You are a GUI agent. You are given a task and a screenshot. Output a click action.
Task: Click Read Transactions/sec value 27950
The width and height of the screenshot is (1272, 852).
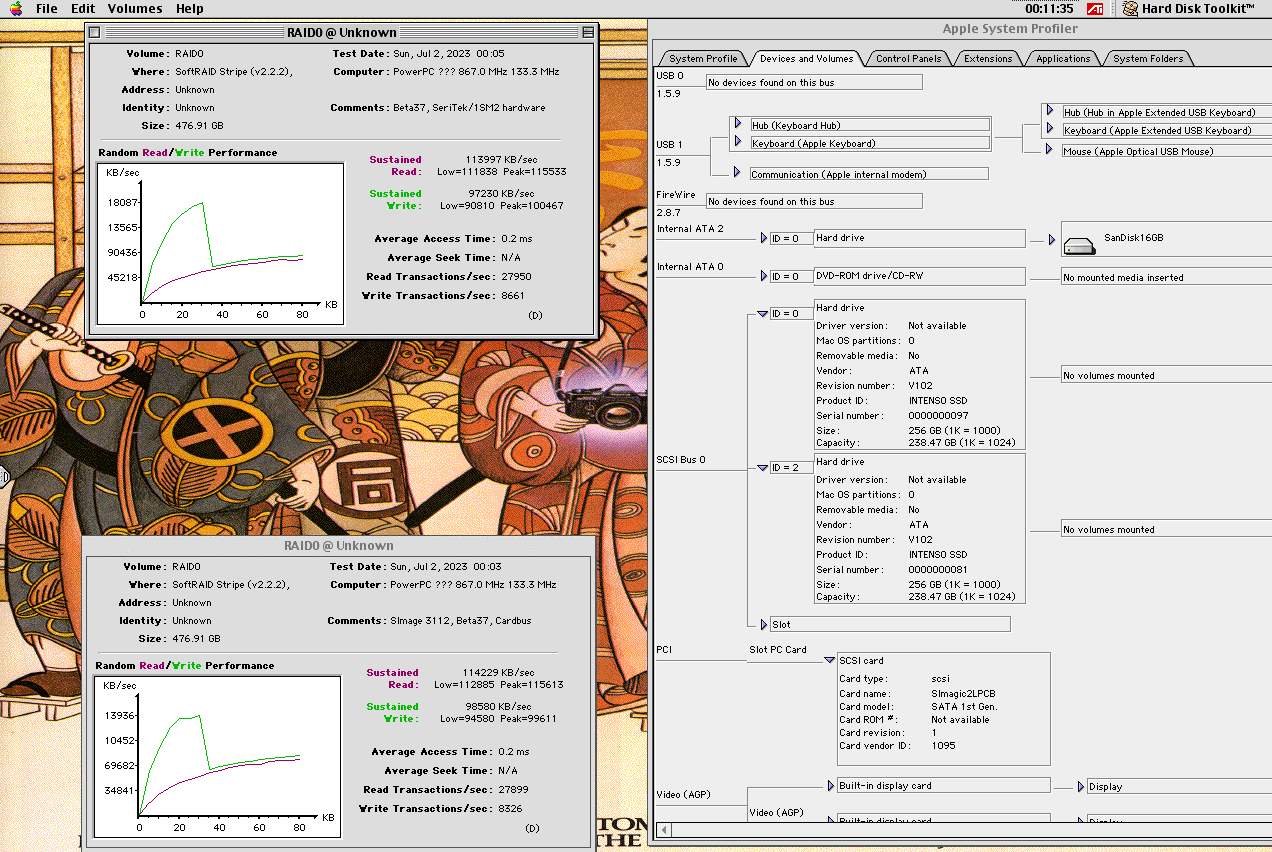(x=517, y=276)
